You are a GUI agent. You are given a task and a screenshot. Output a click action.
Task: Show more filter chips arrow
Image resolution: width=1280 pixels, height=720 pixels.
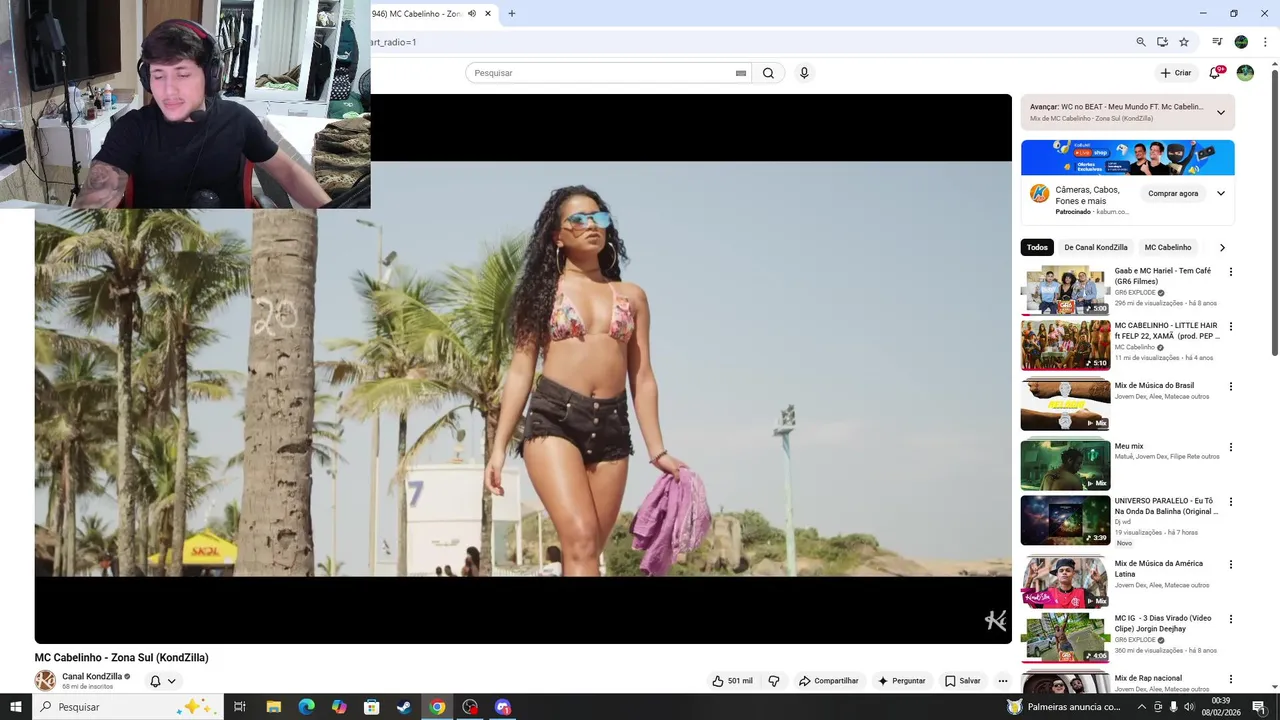pos(1221,247)
